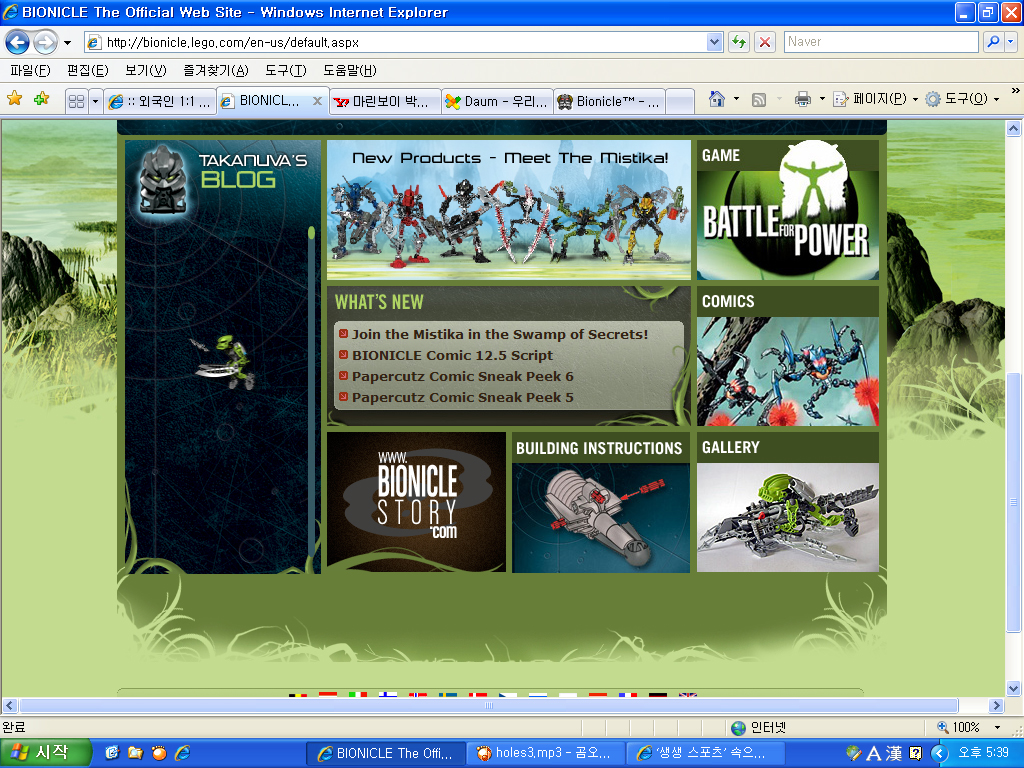Click the Add to Favorites star-plus icon
1024x768 pixels.
[42, 99]
